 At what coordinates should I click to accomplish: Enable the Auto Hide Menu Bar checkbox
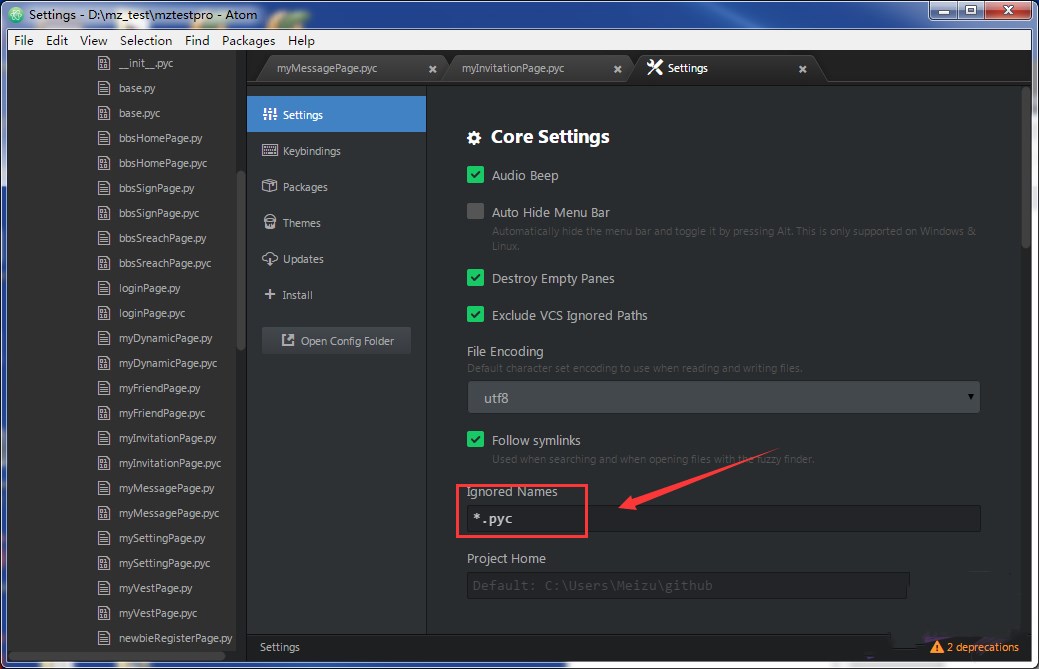tap(476, 212)
